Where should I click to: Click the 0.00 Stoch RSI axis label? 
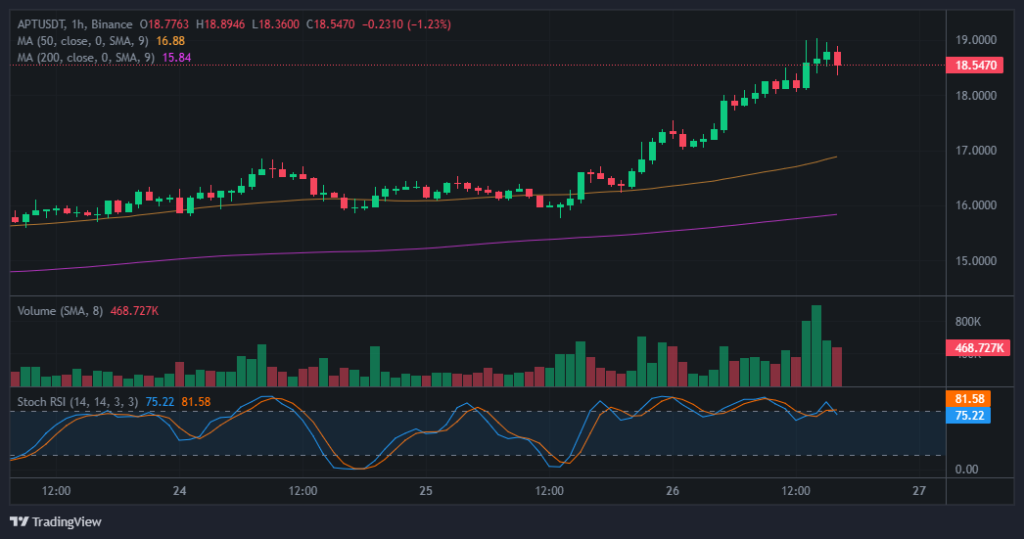(x=966, y=470)
